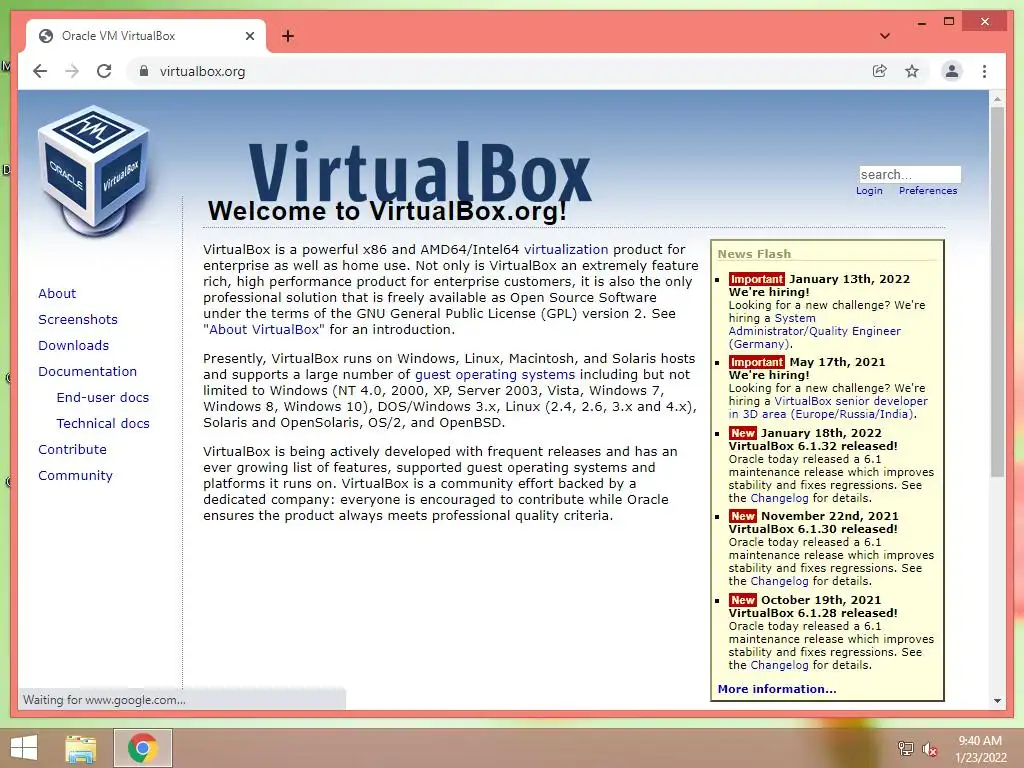Open Technical docs sidebar link

point(103,424)
